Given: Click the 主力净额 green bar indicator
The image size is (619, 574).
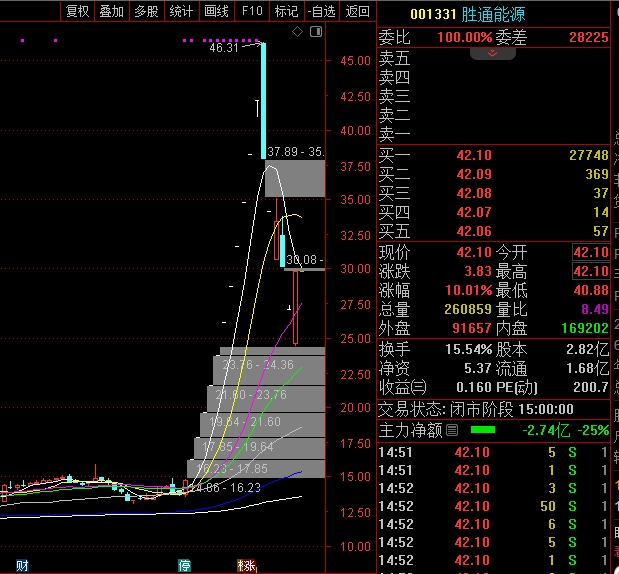Looking at the screenshot, I should (x=483, y=430).
